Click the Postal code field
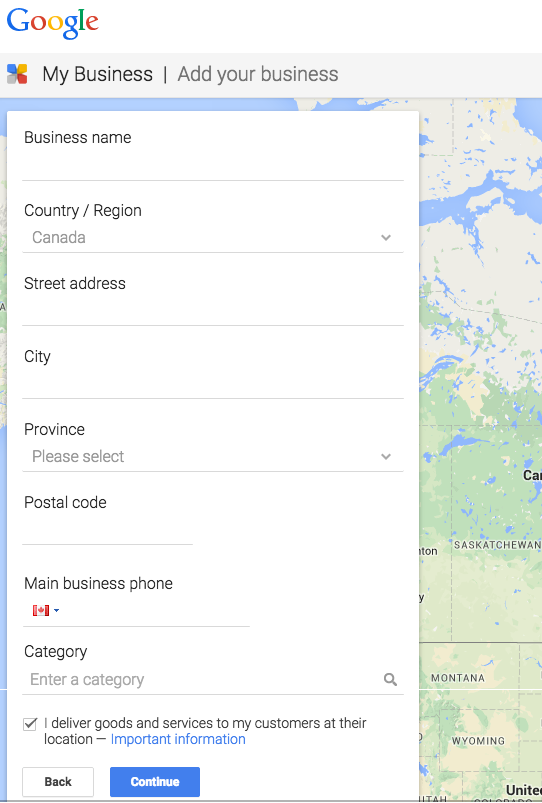The height and width of the screenshot is (803, 542). [x=108, y=530]
